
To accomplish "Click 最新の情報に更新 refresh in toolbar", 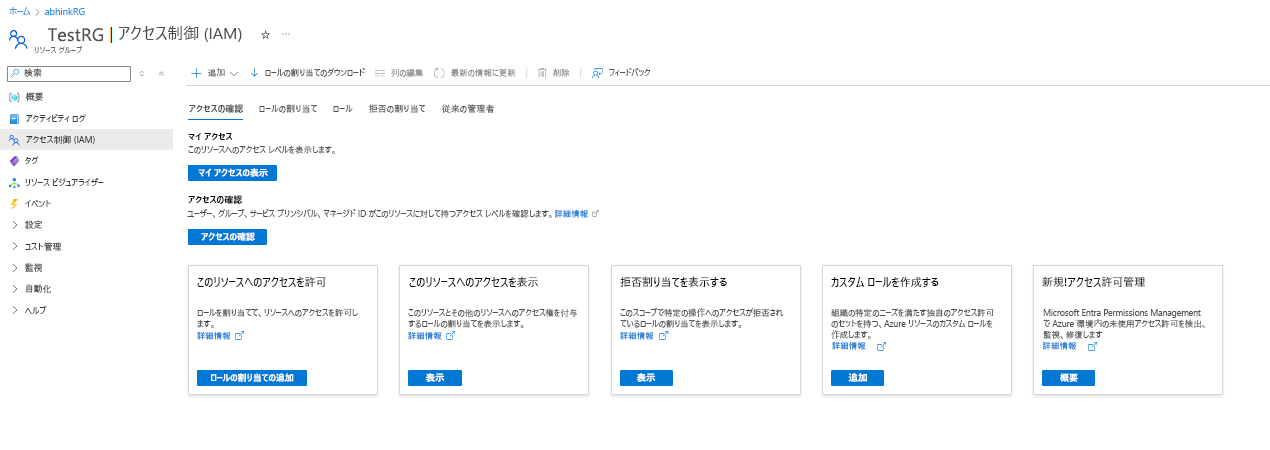I will point(475,73).
